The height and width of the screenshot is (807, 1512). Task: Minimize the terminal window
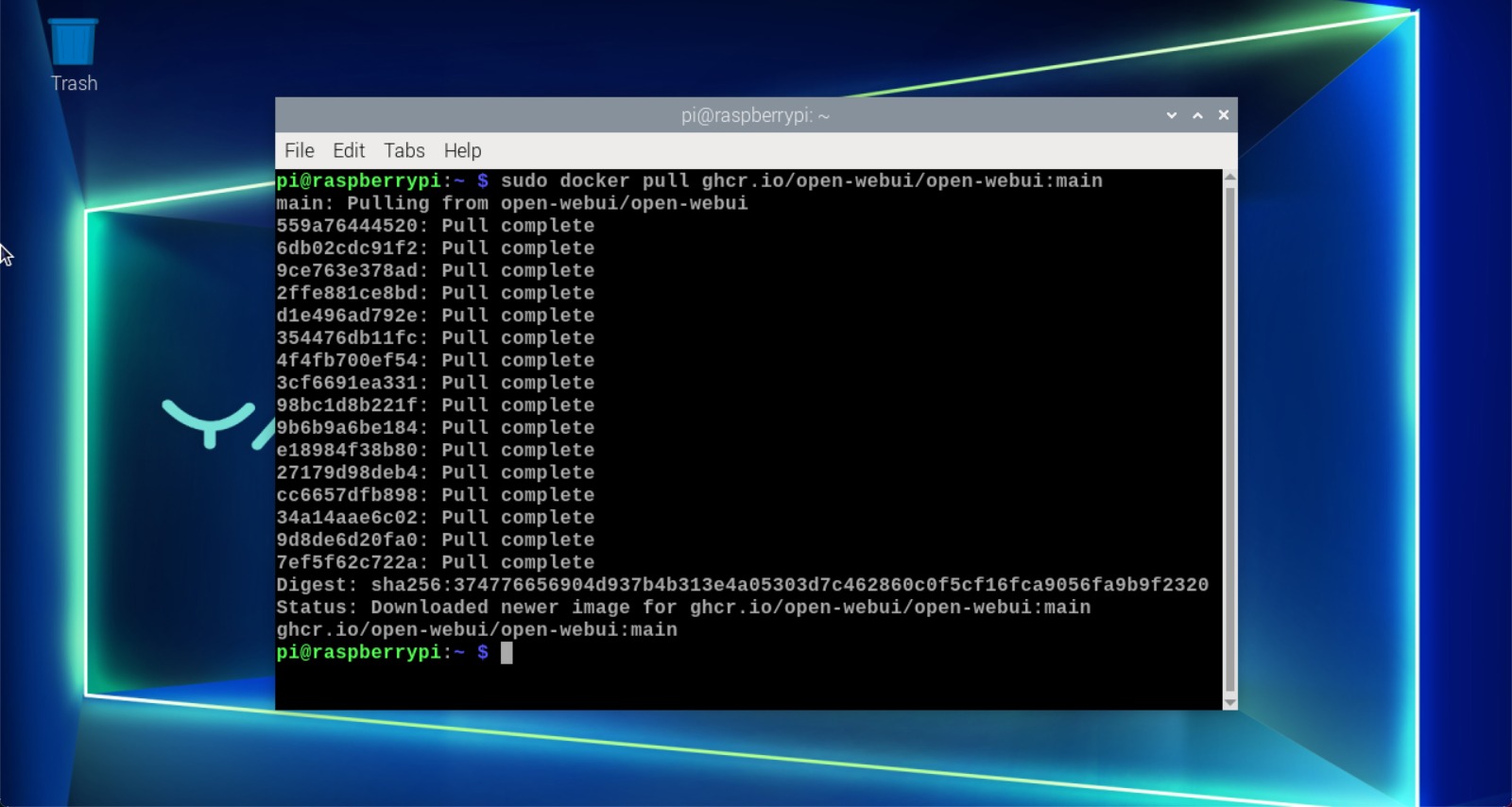pos(1172,115)
